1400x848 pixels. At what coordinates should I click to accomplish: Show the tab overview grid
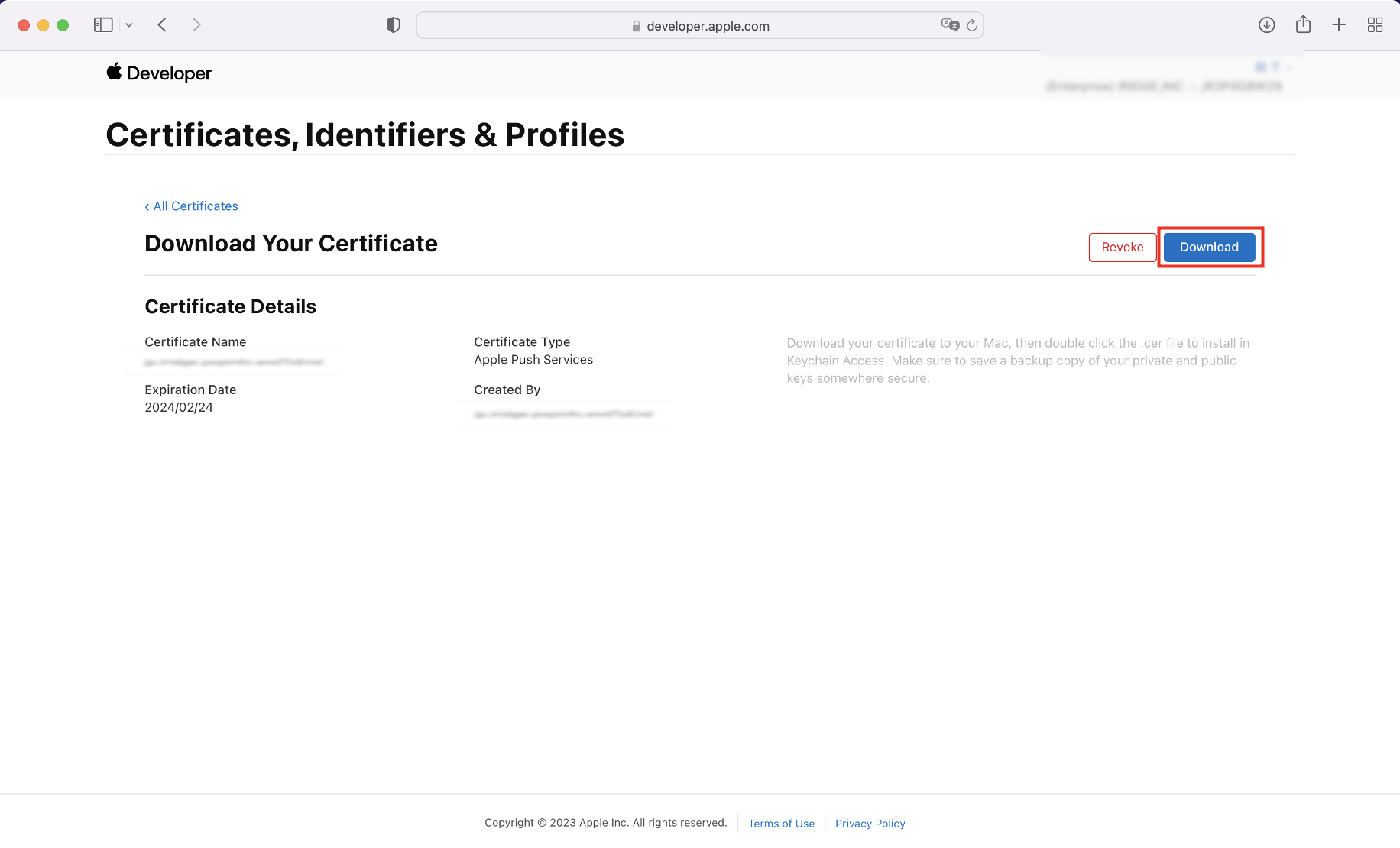pyautogui.click(x=1375, y=25)
